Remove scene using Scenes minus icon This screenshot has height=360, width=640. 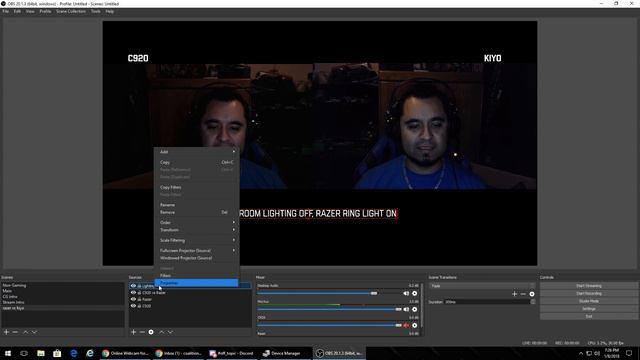tap(15, 332)
